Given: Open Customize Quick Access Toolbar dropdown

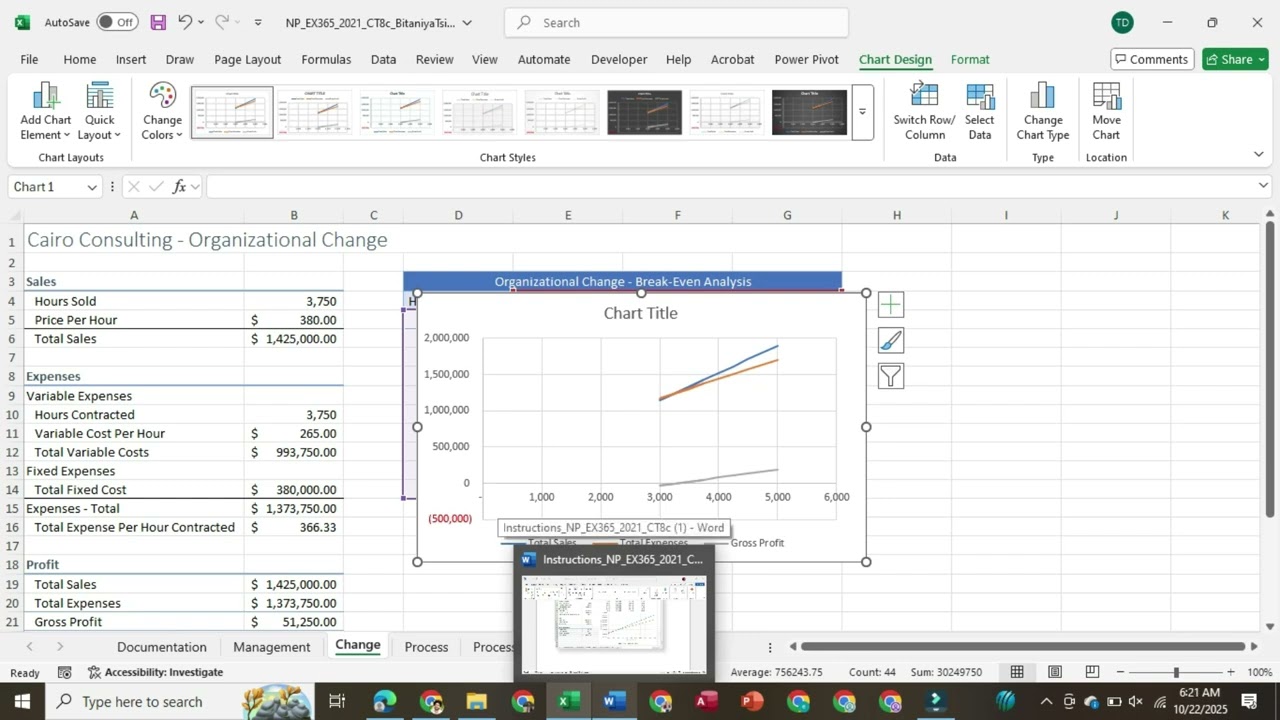Looking at the screenshot, I should (258, 22).
